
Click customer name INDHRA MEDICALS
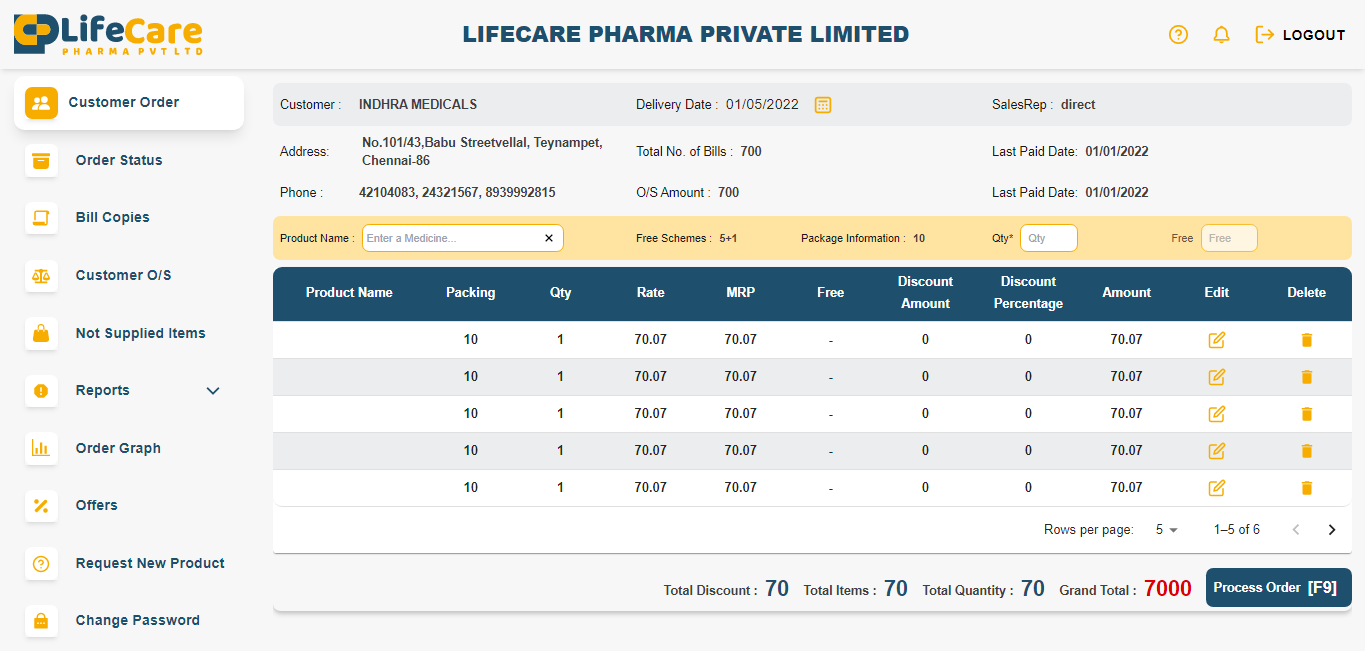[x=418, y=104]
